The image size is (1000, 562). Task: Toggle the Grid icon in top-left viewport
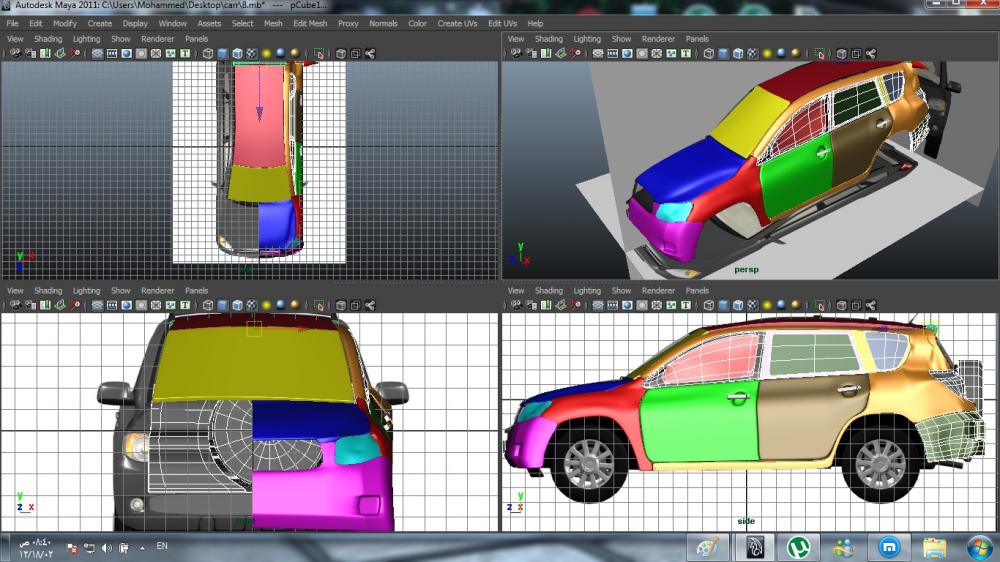coord(98,53)
